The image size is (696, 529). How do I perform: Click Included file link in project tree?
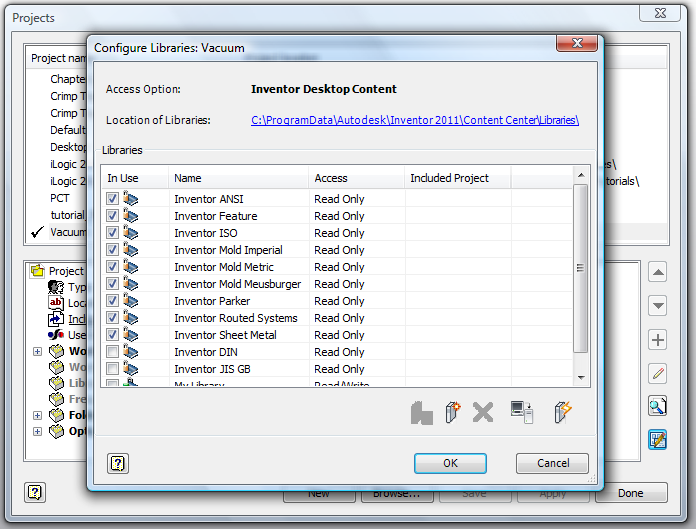pyautogui.click(x=77, y=319)
